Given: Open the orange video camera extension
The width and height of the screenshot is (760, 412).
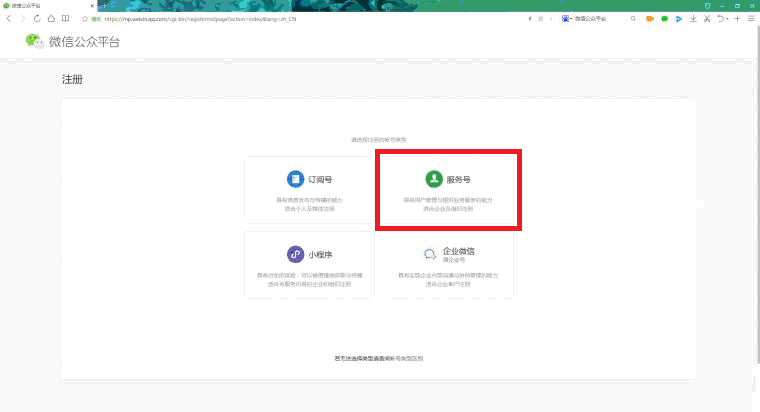Looking at the screenshot, I should click(x=650, y=18).
